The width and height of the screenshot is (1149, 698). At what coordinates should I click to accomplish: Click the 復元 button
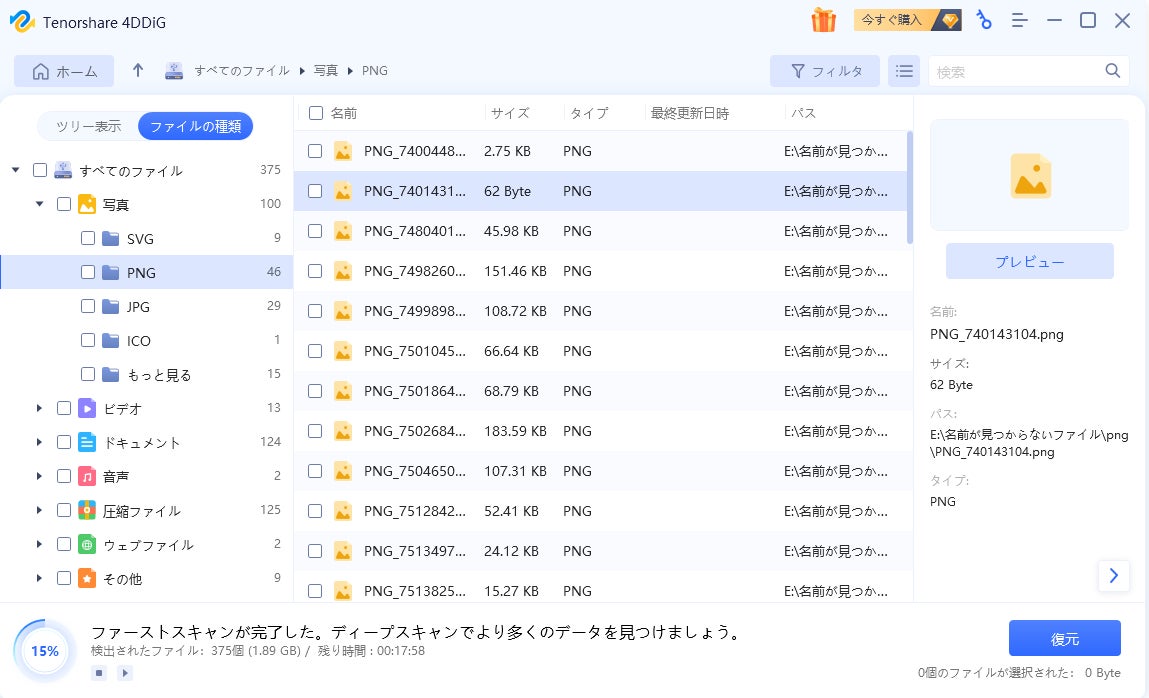[1064, 638]
